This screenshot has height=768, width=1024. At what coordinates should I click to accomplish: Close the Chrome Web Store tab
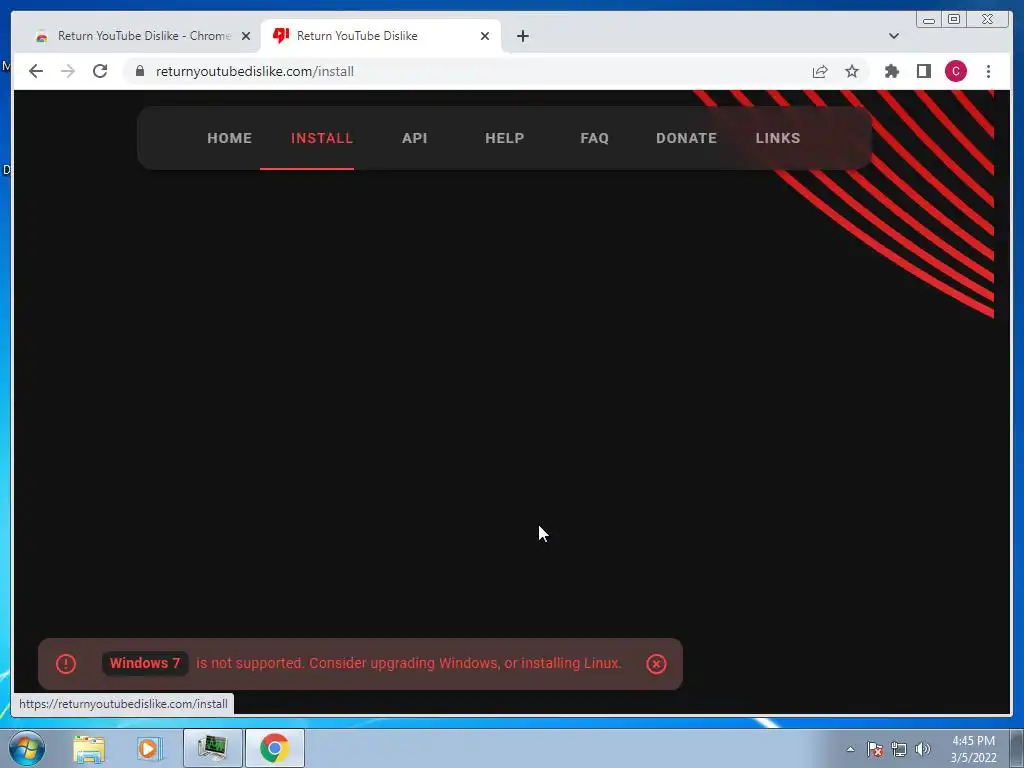pos(246,36)
